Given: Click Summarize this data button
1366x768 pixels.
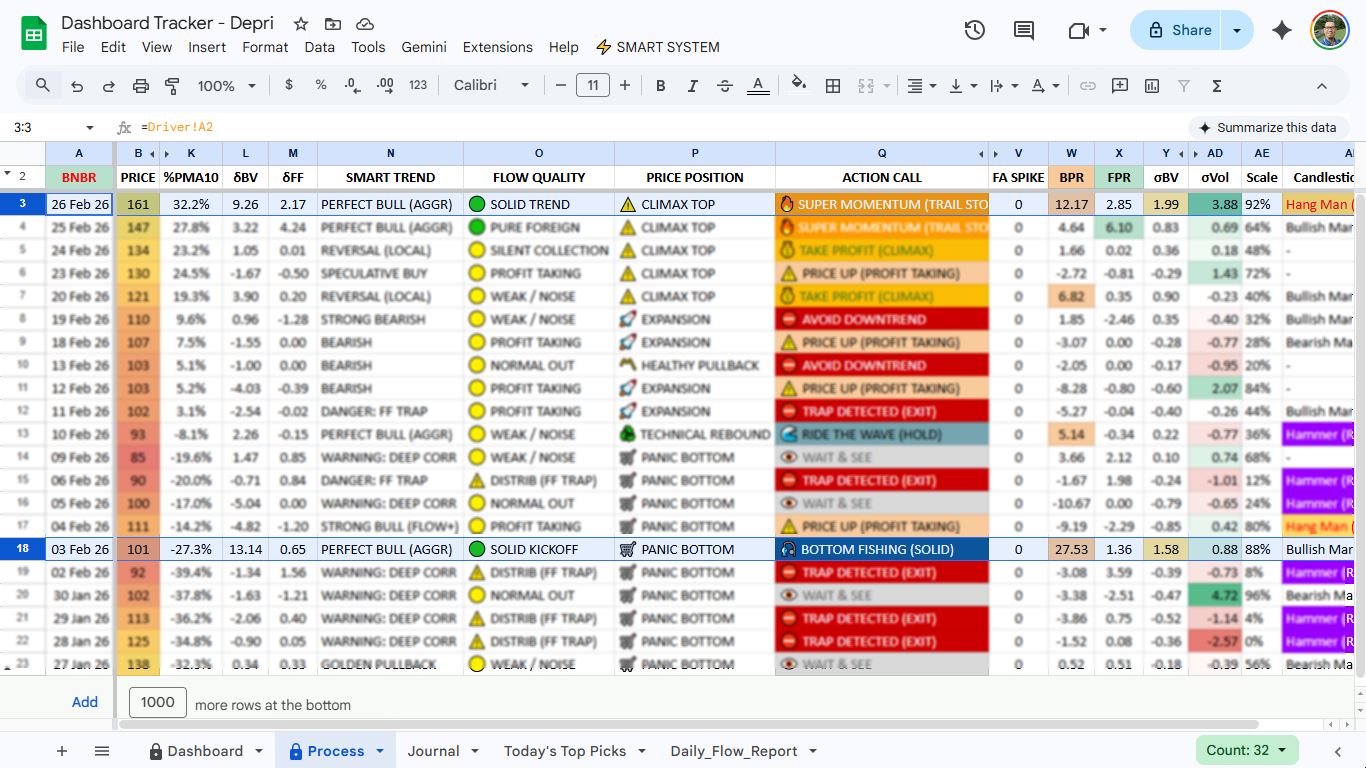Looking at the screenshot, I should pos(1268,127).
